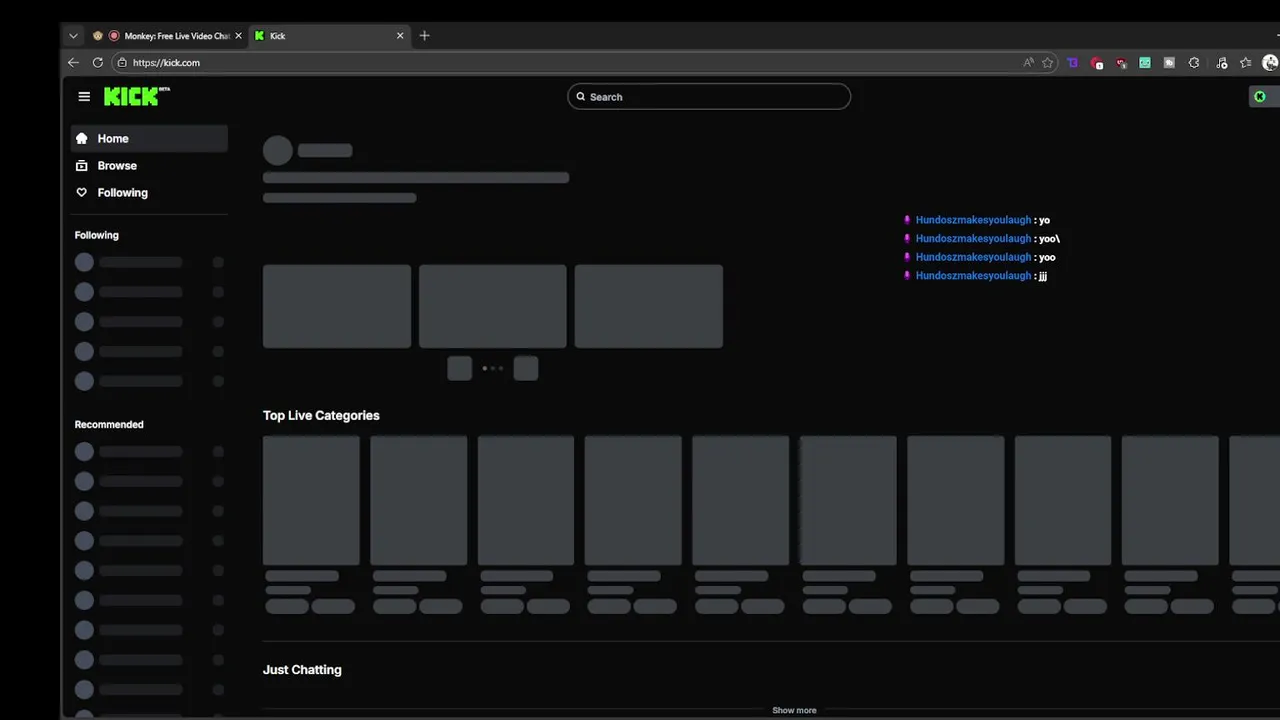Go to Home in the sidebar
The width and height of the screenshot is (1280, 720).
[149, 139]
